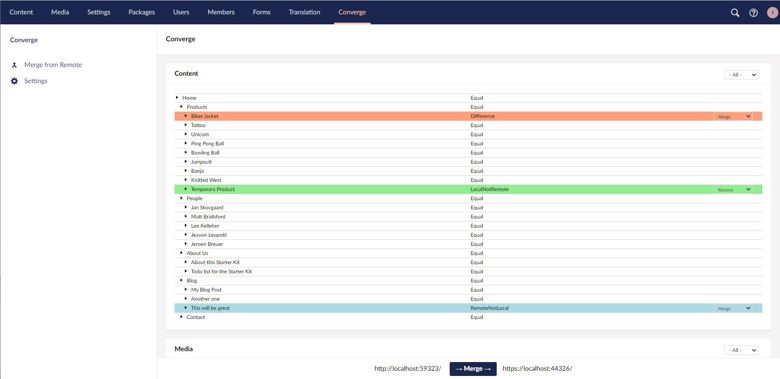The image size is (780, 379).
Task: Go to the Packages section
Action: click(x=142, y=12)
